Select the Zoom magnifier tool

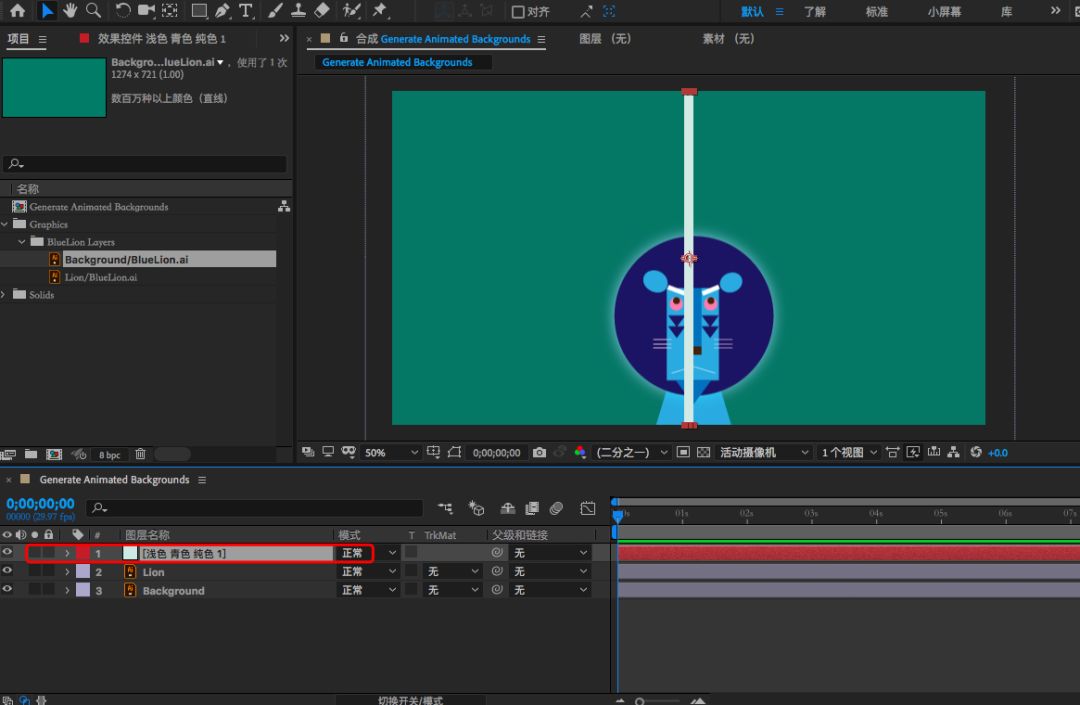[x=93, y=11]
